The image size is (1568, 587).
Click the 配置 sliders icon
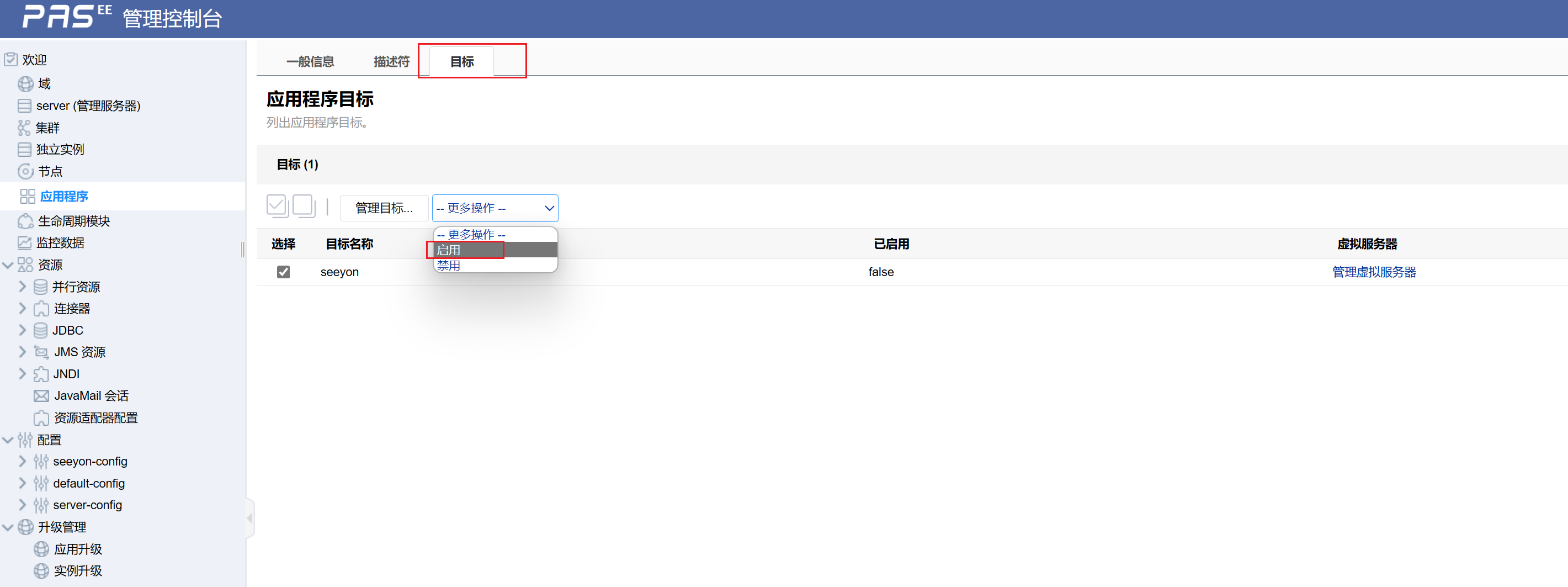25,440
